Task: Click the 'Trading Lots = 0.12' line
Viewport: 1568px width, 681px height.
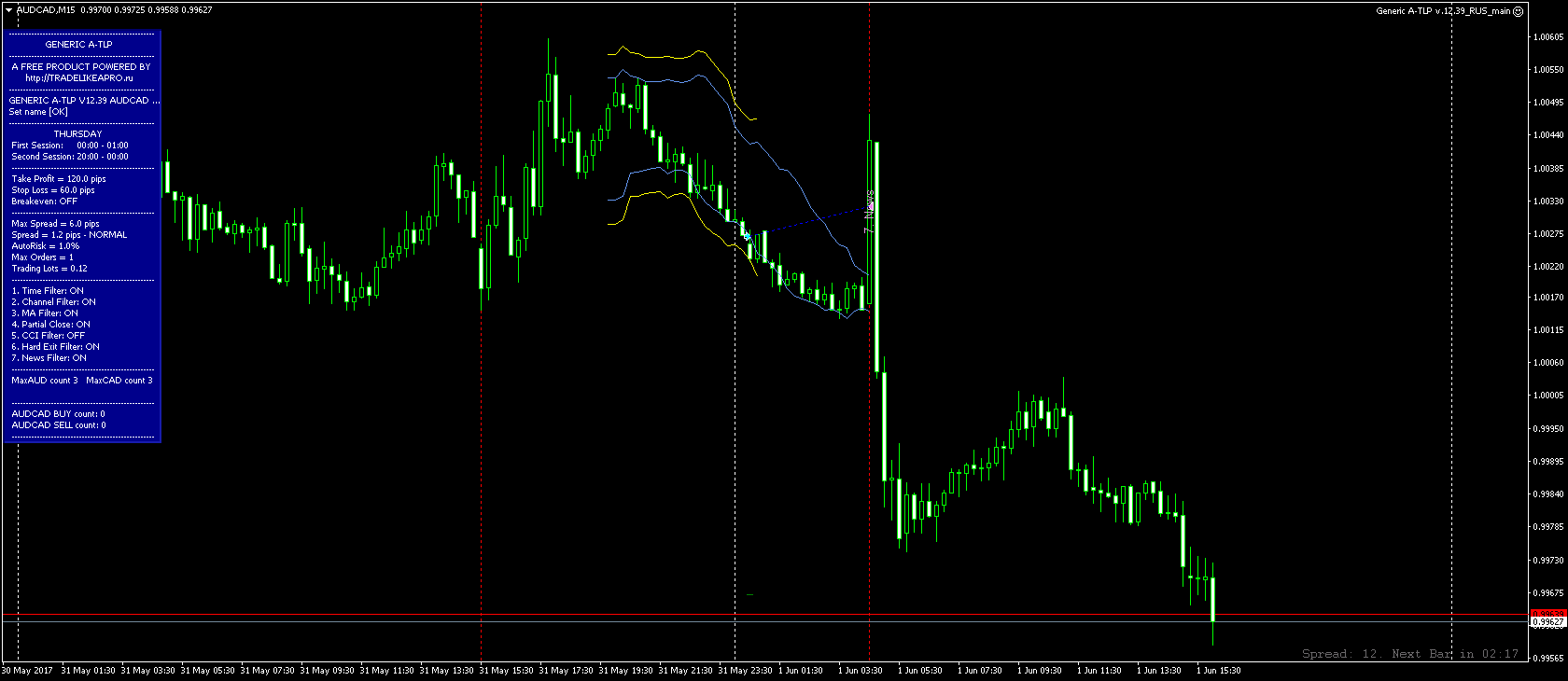Action: click(49, 269)
